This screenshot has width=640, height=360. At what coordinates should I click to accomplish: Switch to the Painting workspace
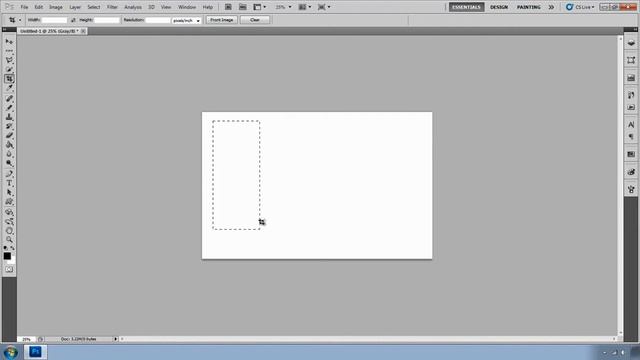[529, 7]
